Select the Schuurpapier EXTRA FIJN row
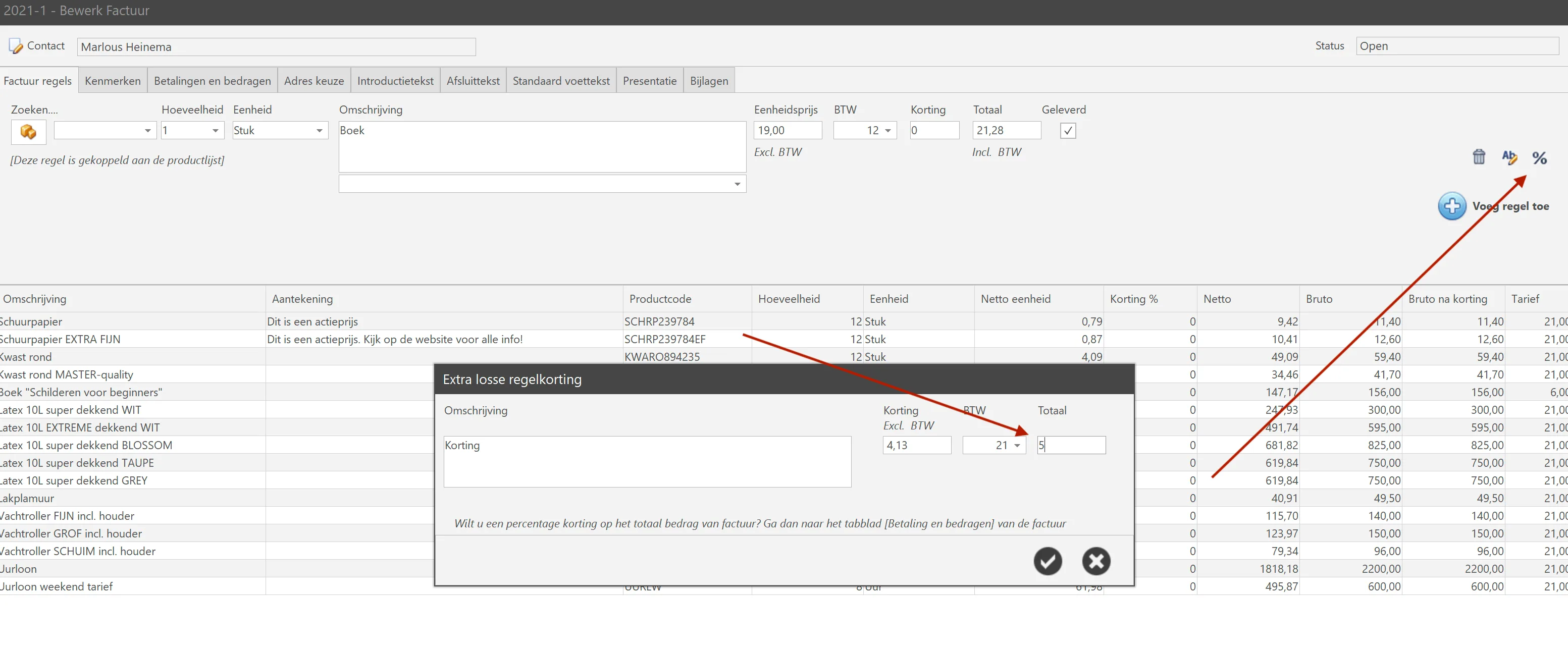This screenshot has height=650, width=1568. click(784, 339)
